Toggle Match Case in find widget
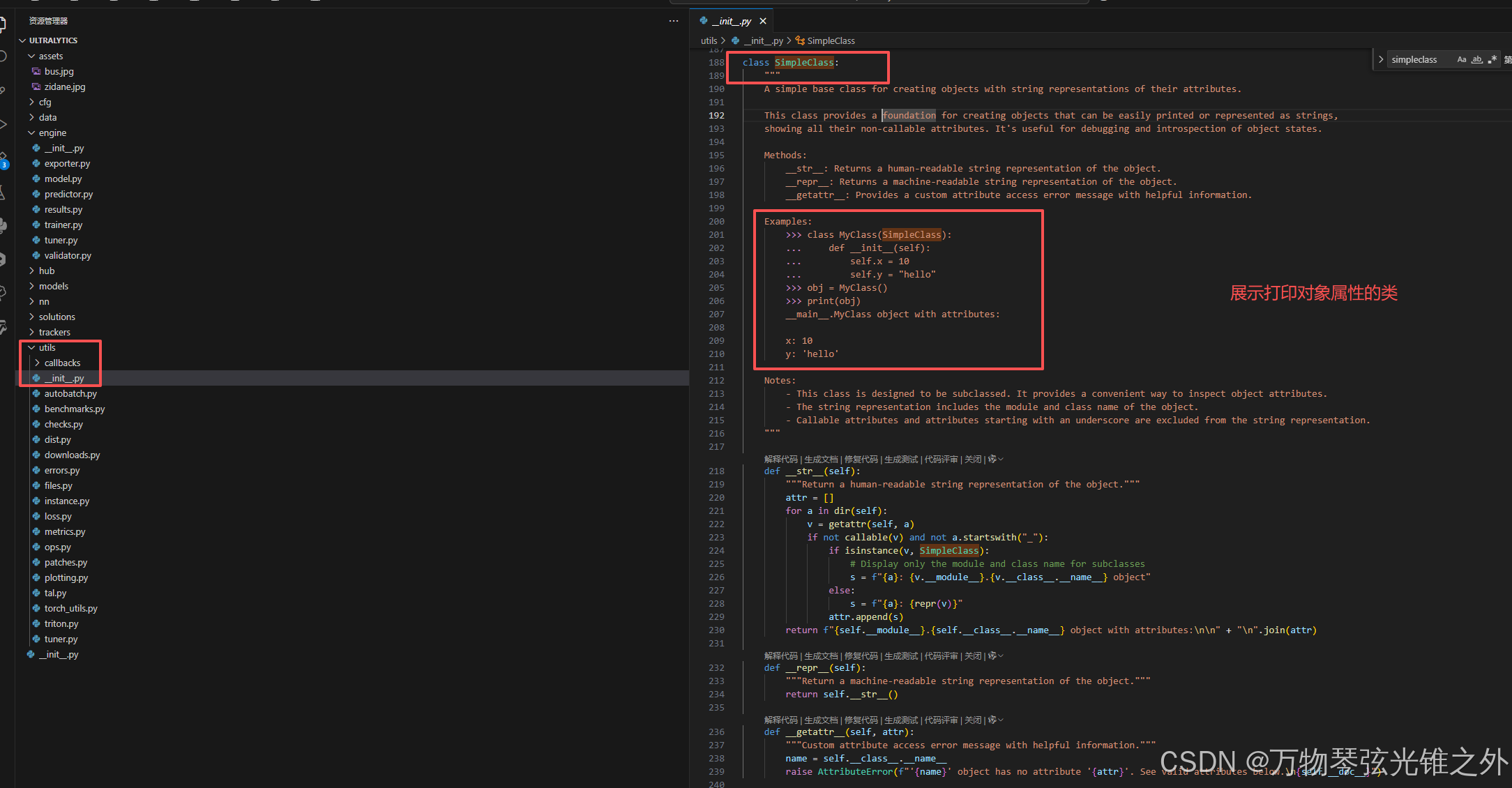This screenshot has width=1512, height=788. pos(1462,59)
